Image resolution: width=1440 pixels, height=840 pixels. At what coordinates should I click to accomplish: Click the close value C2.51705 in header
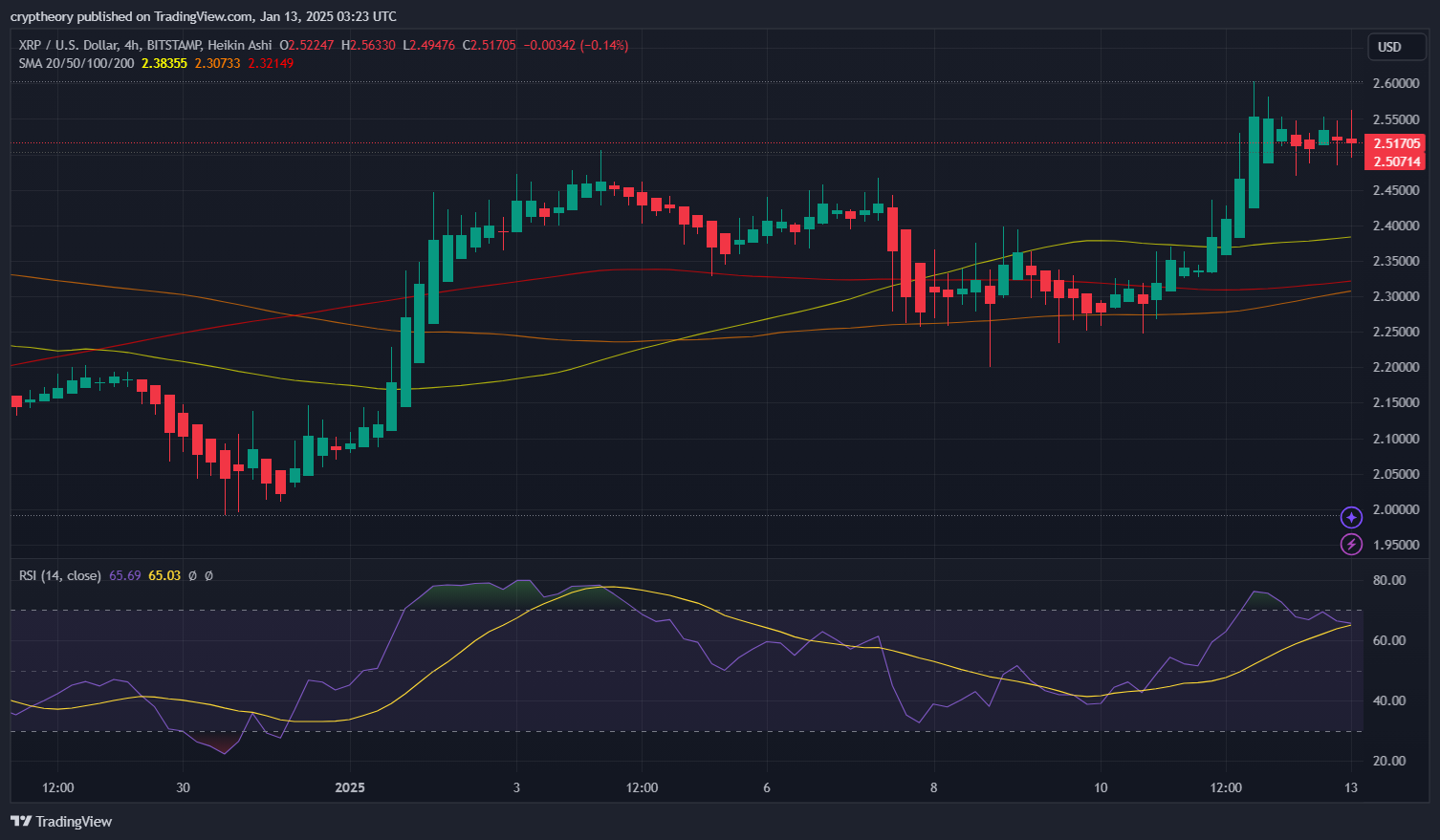tap(490, 45)
